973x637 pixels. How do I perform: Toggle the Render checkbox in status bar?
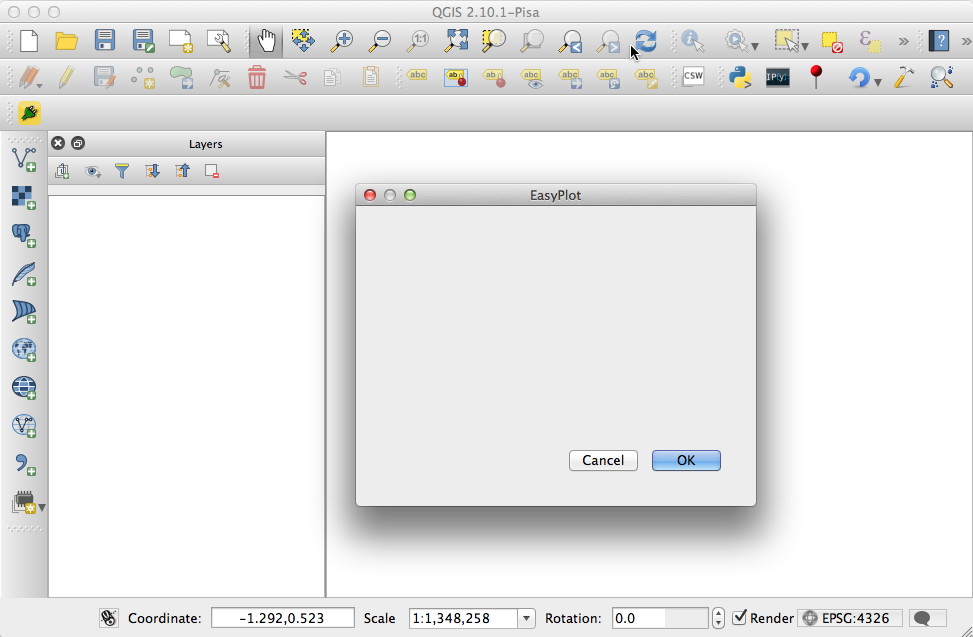(x=740, y=618)
